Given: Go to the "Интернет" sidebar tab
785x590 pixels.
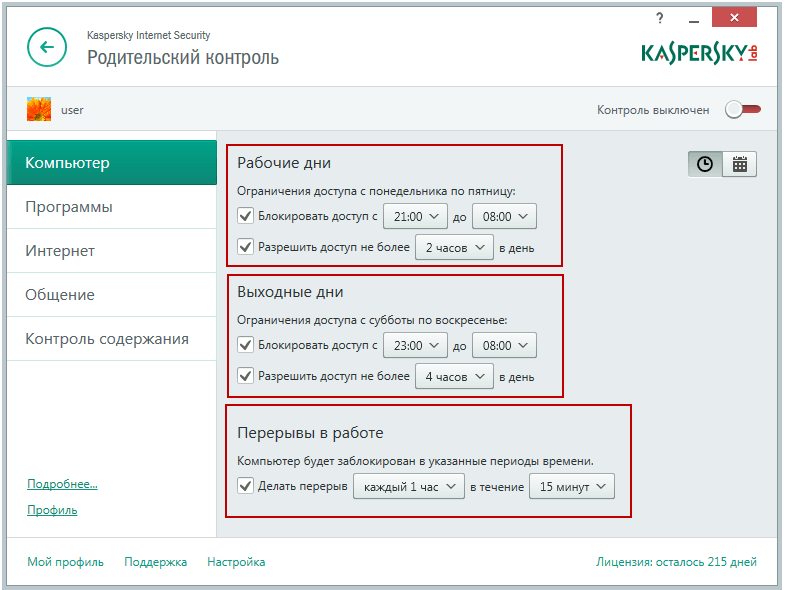Looking at the screenshot, I should 112,251.
